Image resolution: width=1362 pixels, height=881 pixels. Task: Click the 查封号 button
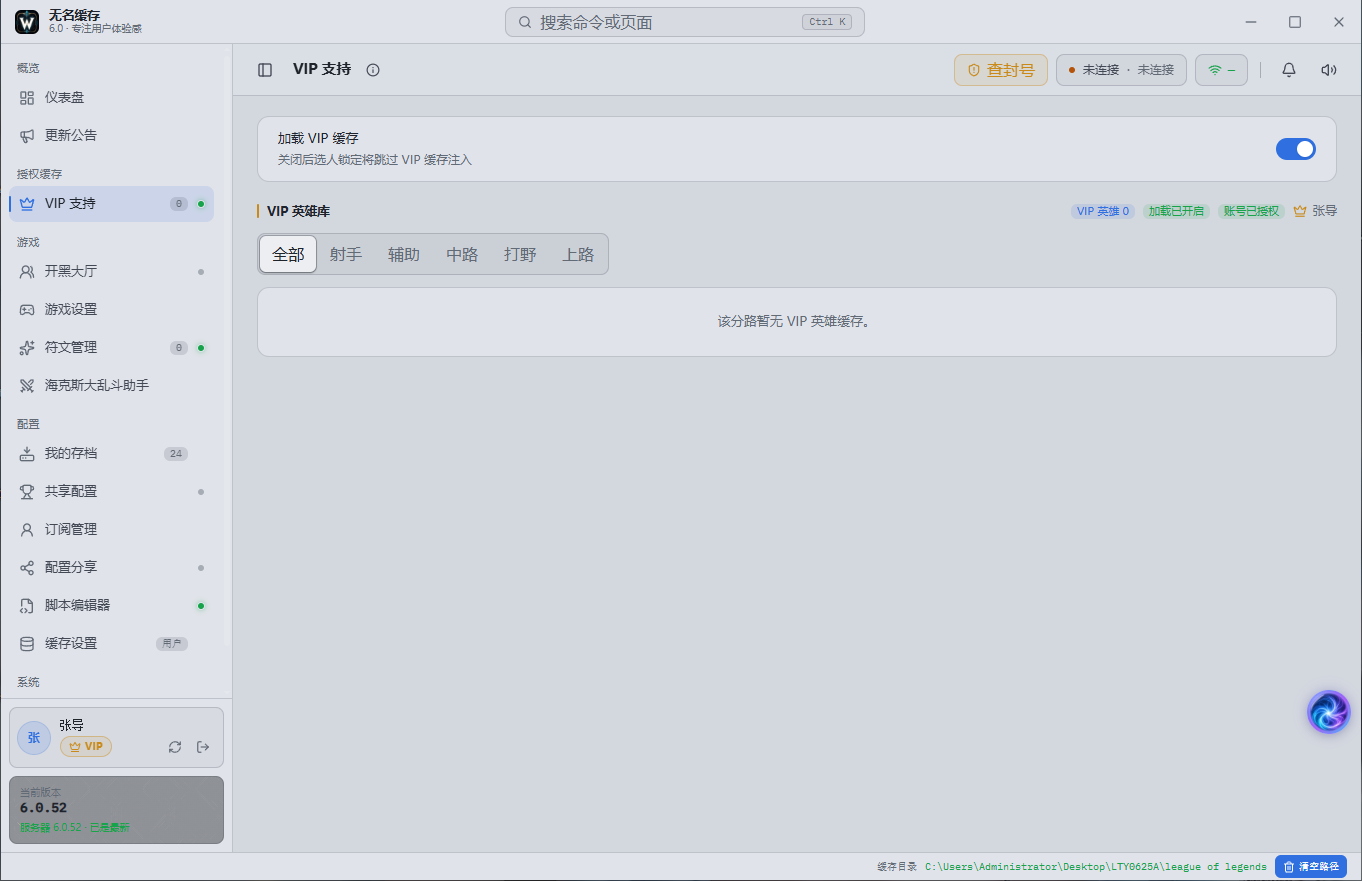coord(1001,70)
